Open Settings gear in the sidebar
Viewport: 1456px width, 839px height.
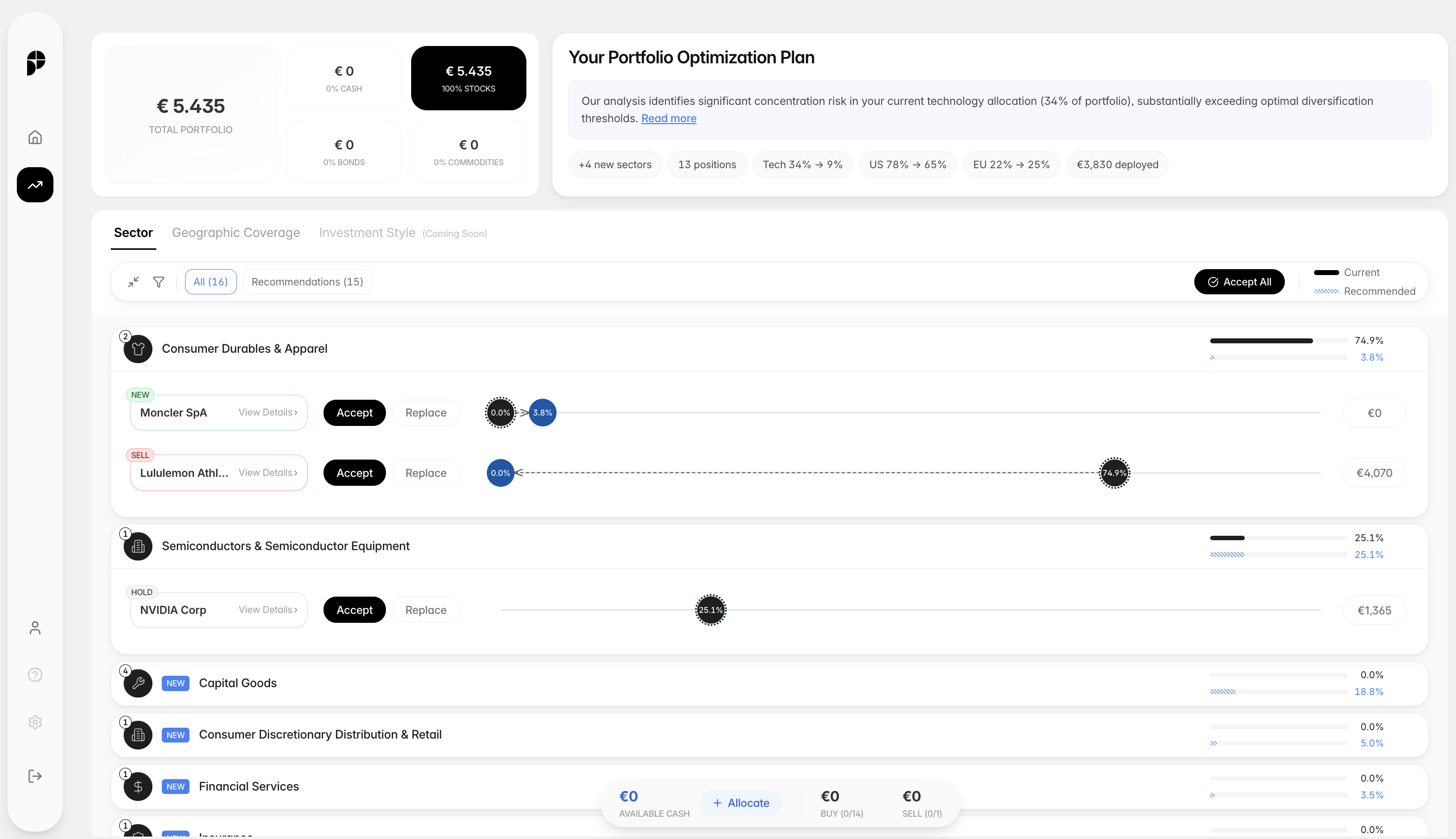(35, 722)
